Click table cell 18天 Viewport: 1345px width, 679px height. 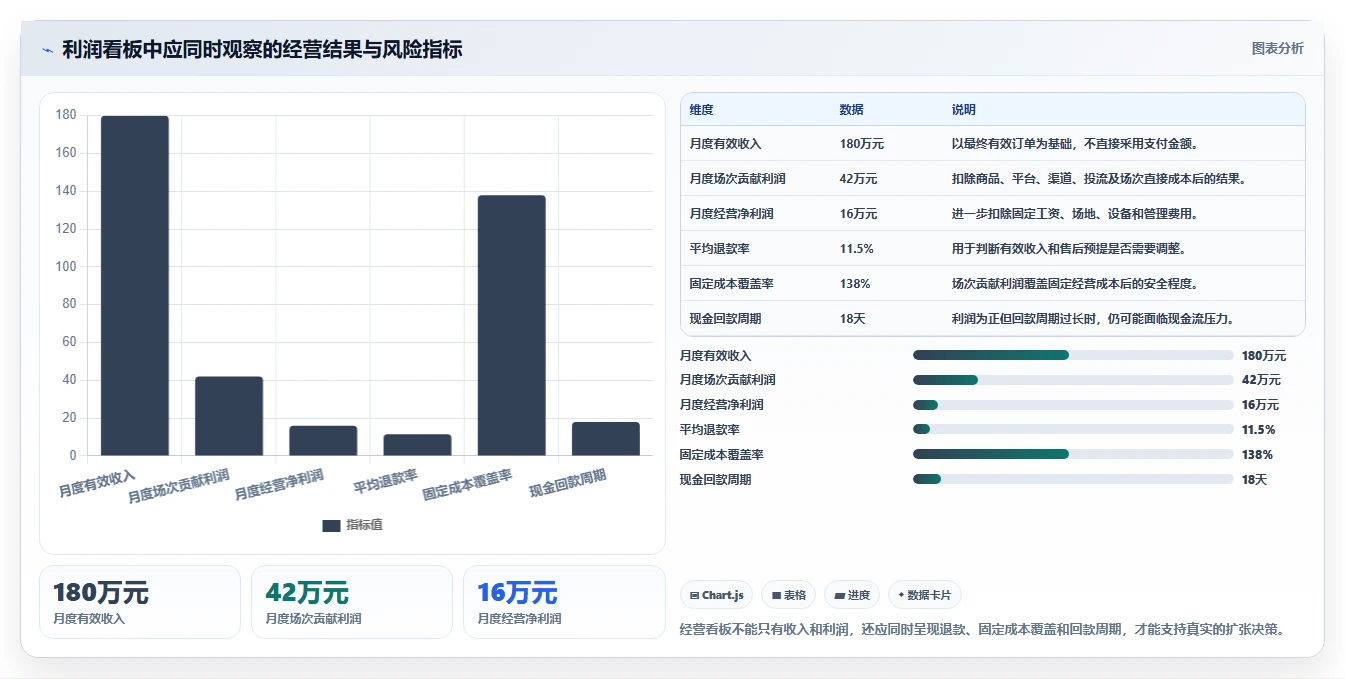[853, 319]
